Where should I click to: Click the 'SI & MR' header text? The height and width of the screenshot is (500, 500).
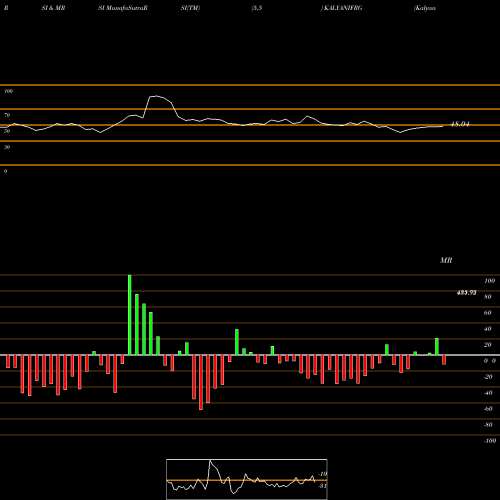(x=53, y=8)
